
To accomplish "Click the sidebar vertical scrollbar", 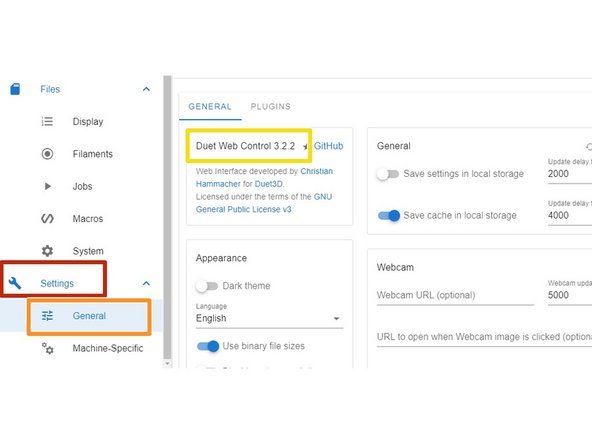I will coord(168,217).
